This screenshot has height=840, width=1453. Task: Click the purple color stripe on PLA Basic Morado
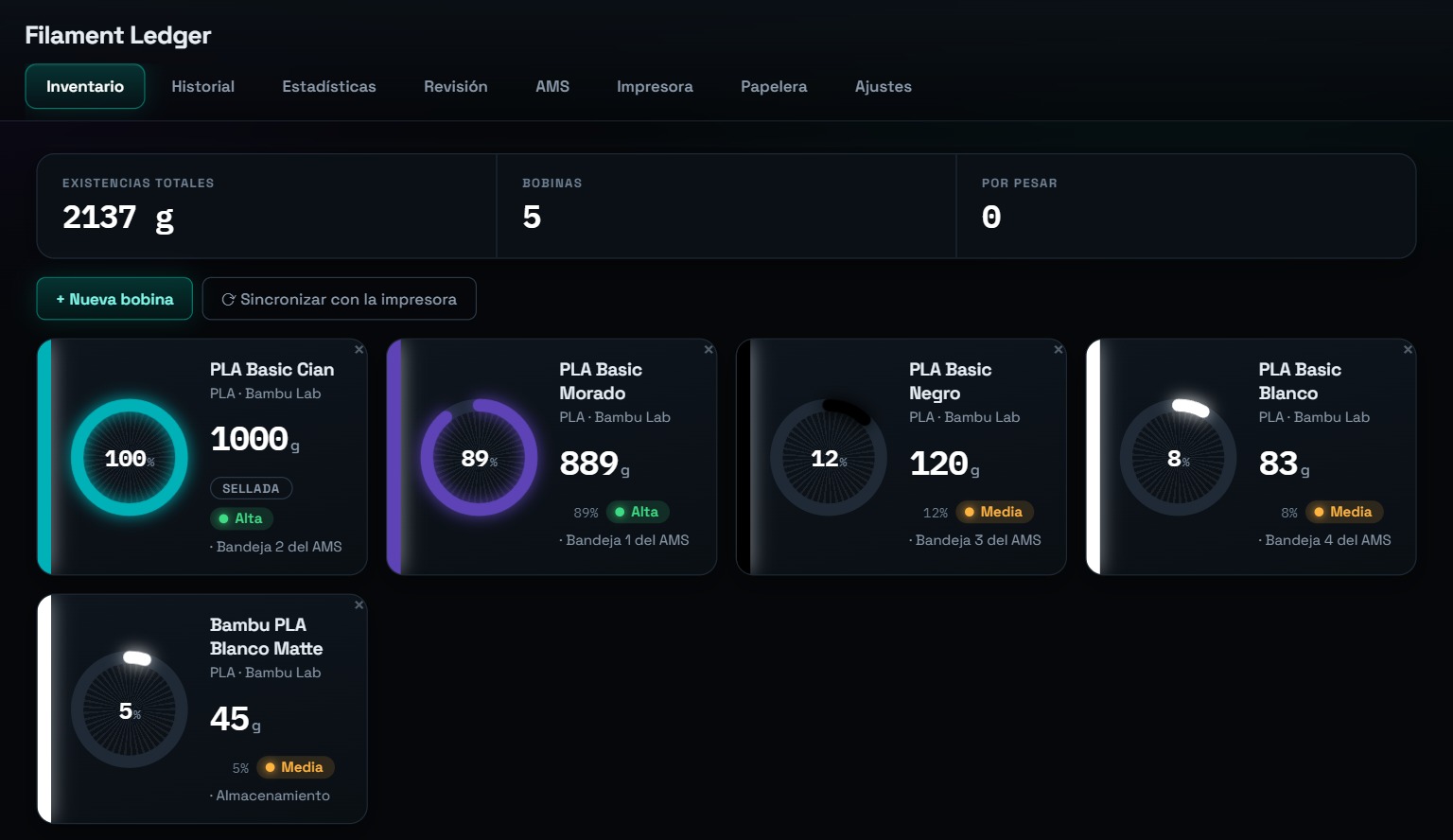coord(394,457)
